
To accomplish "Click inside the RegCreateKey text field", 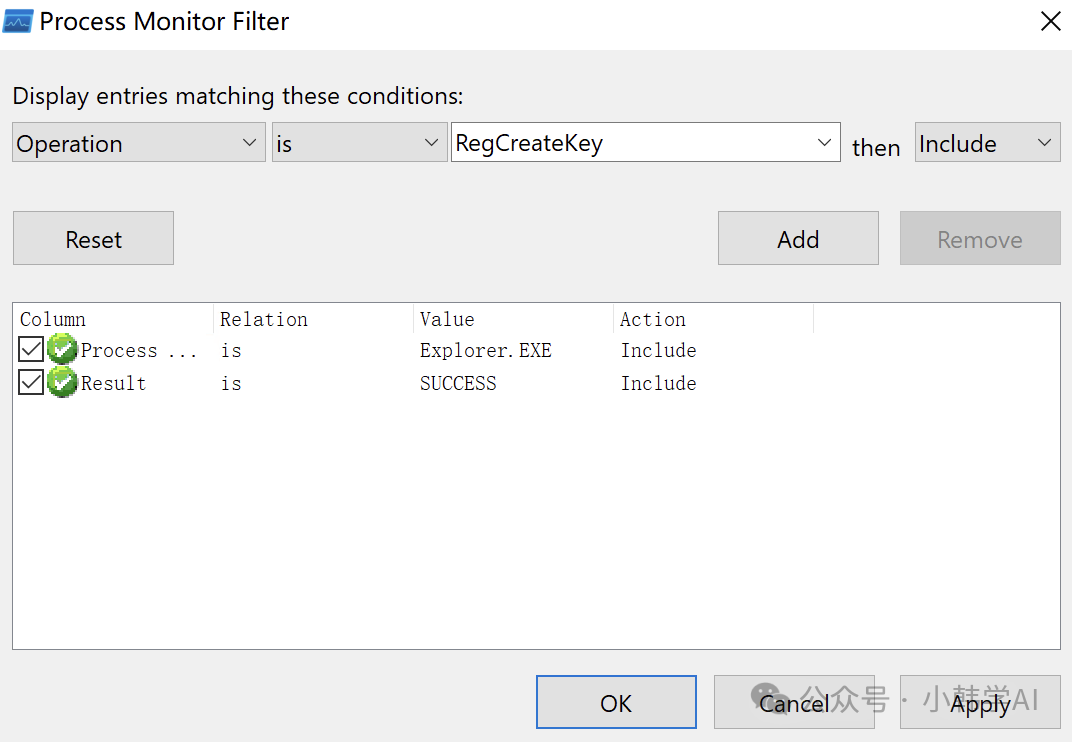I will [630, 143].
